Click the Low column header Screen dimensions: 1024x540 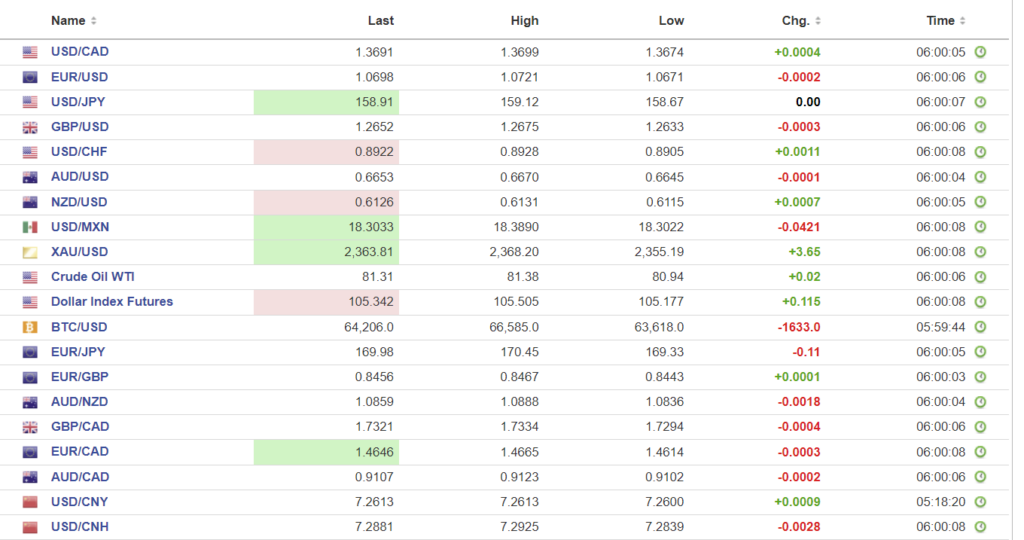point(671,20)
